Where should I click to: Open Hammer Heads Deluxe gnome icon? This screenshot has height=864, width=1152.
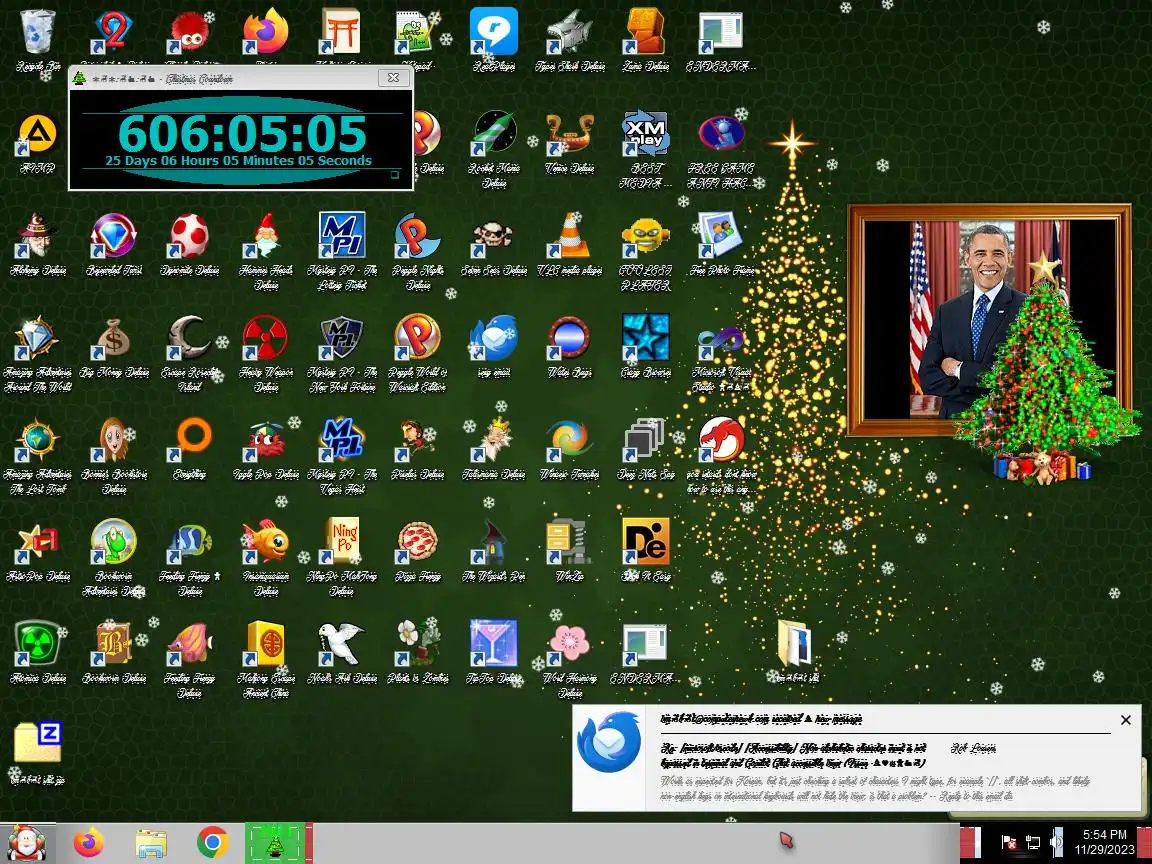click(265, 237)
